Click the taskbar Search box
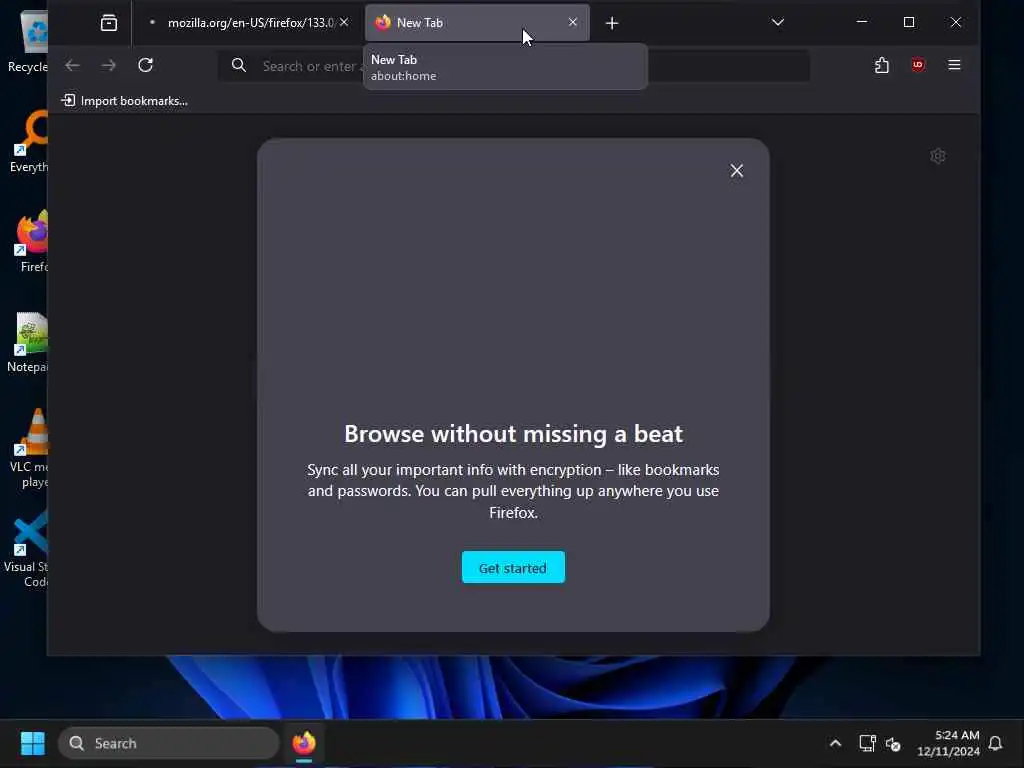This screenshot has width=1024, height=768. tap(168, 743)
